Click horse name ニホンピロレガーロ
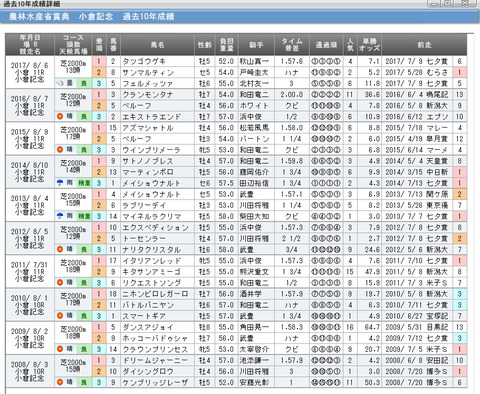The image size is (480, 394). [155, 294]
